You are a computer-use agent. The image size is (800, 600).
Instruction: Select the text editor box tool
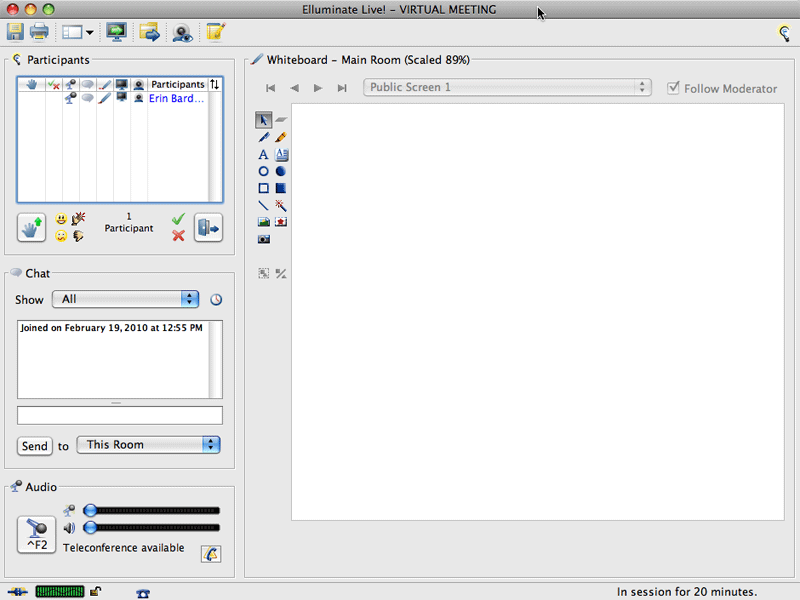(x=281, y=154)
